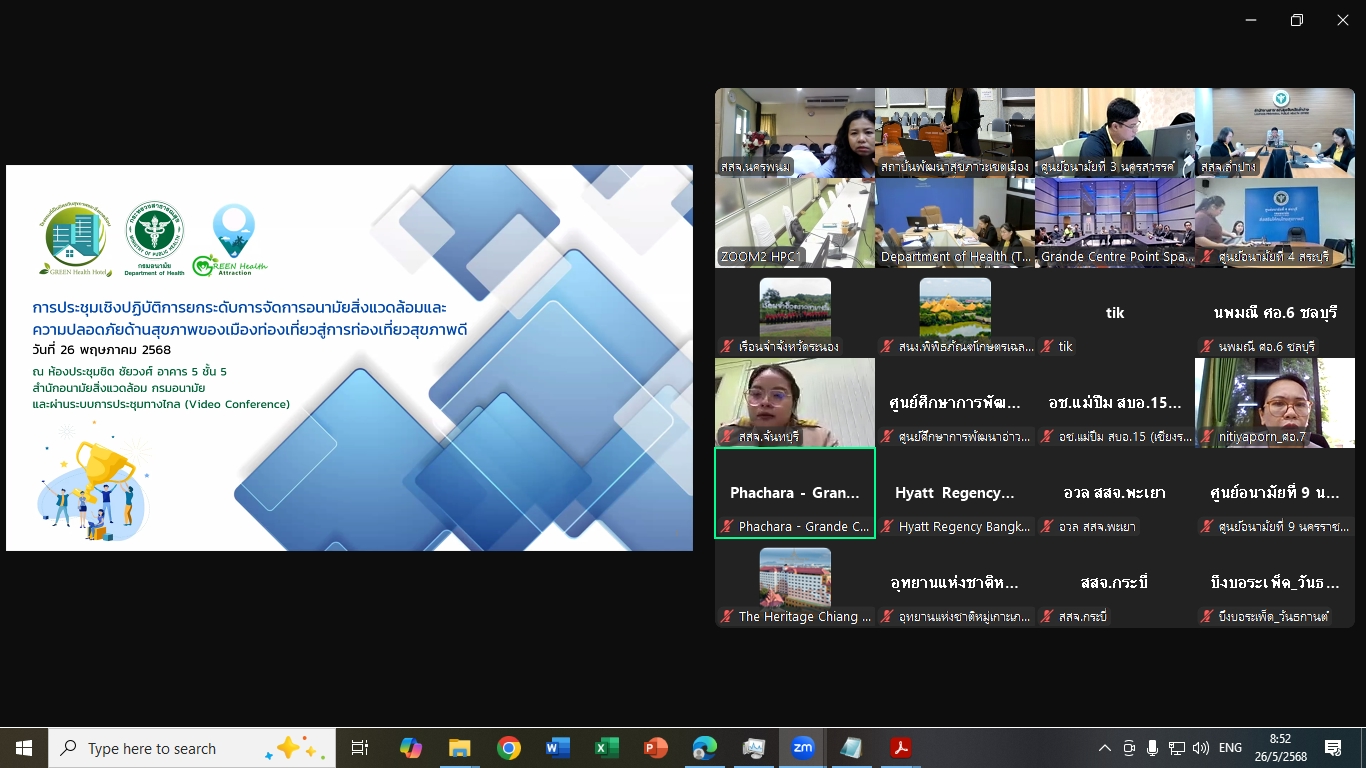The height and width of the screenshot is (768, 1366).
Task: Open Task View in the taskbar
Action: (360, 748)
